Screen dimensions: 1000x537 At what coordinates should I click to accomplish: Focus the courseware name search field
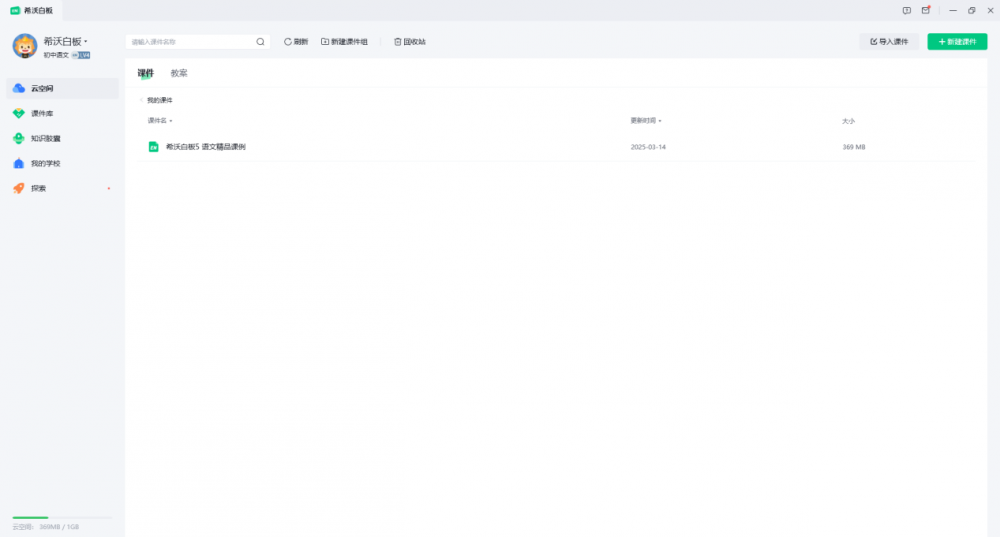click(190, 42)
